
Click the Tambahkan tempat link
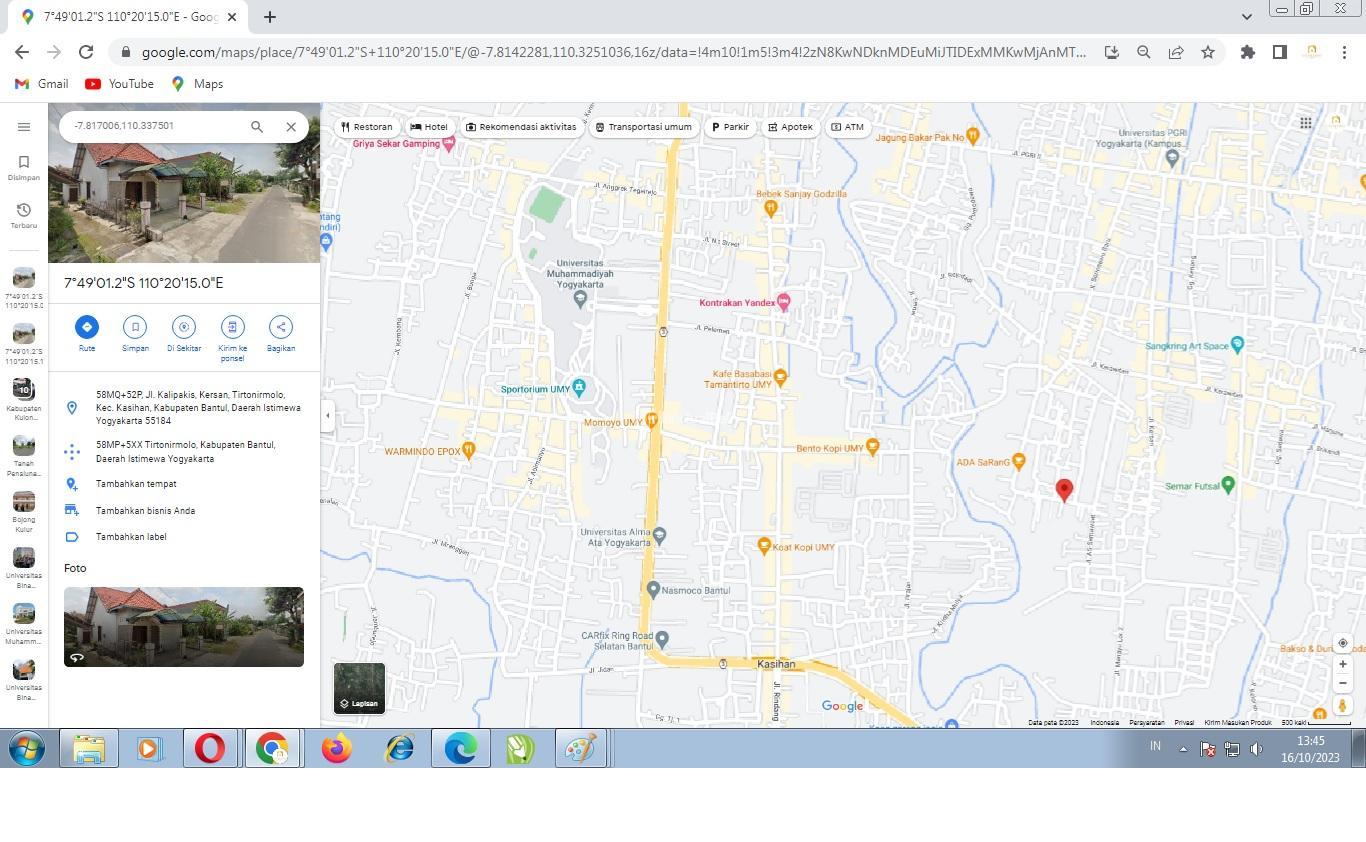(x=136, y=483)
